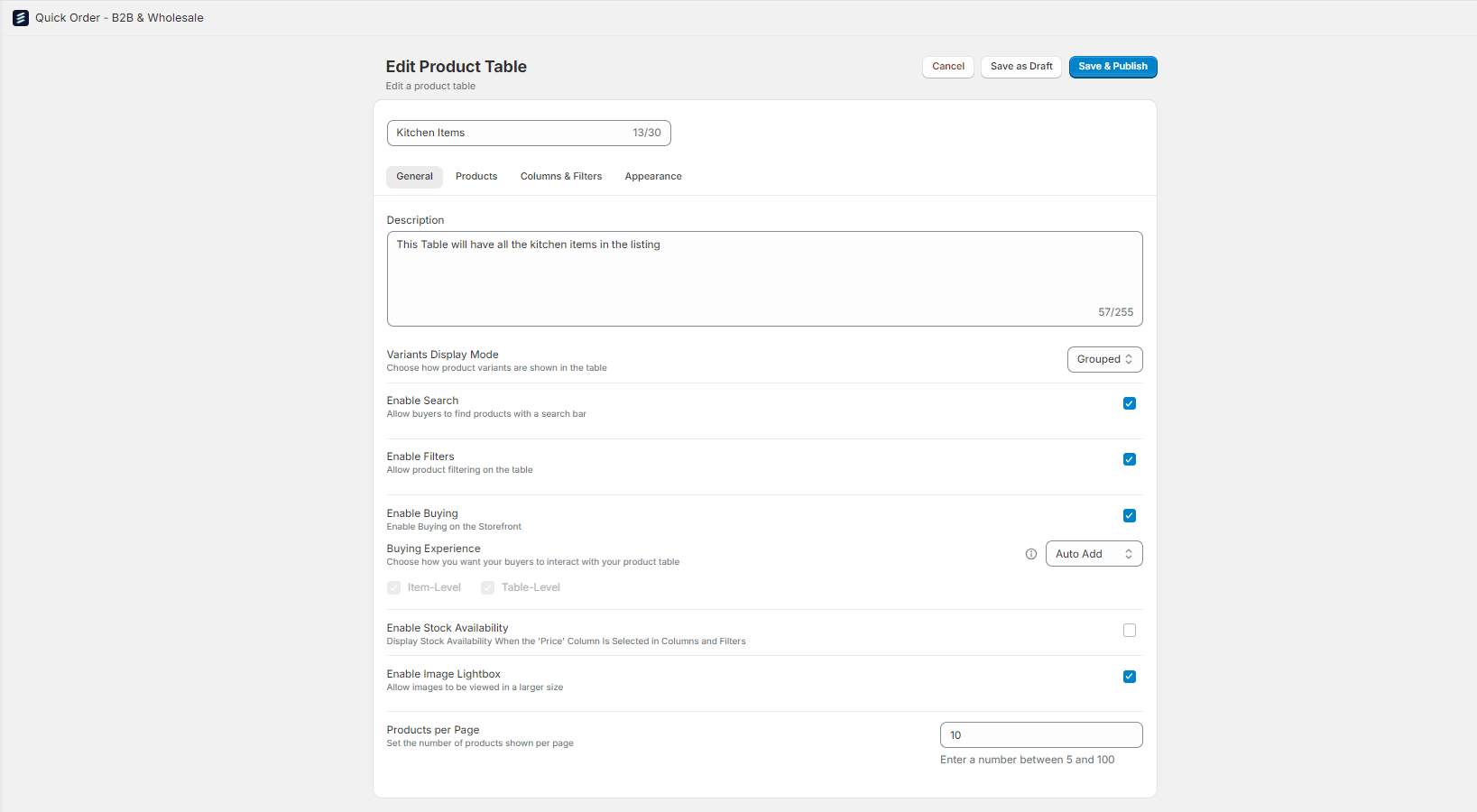Click the Products per Page number field

coord(1041,735)
